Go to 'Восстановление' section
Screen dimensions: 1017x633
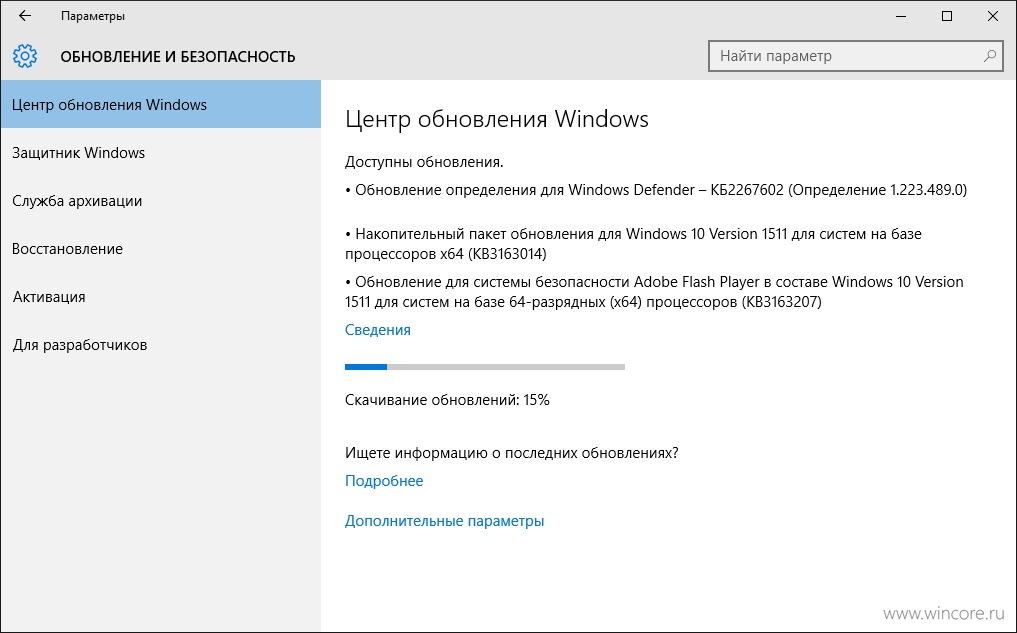click(x=161, y=248)
